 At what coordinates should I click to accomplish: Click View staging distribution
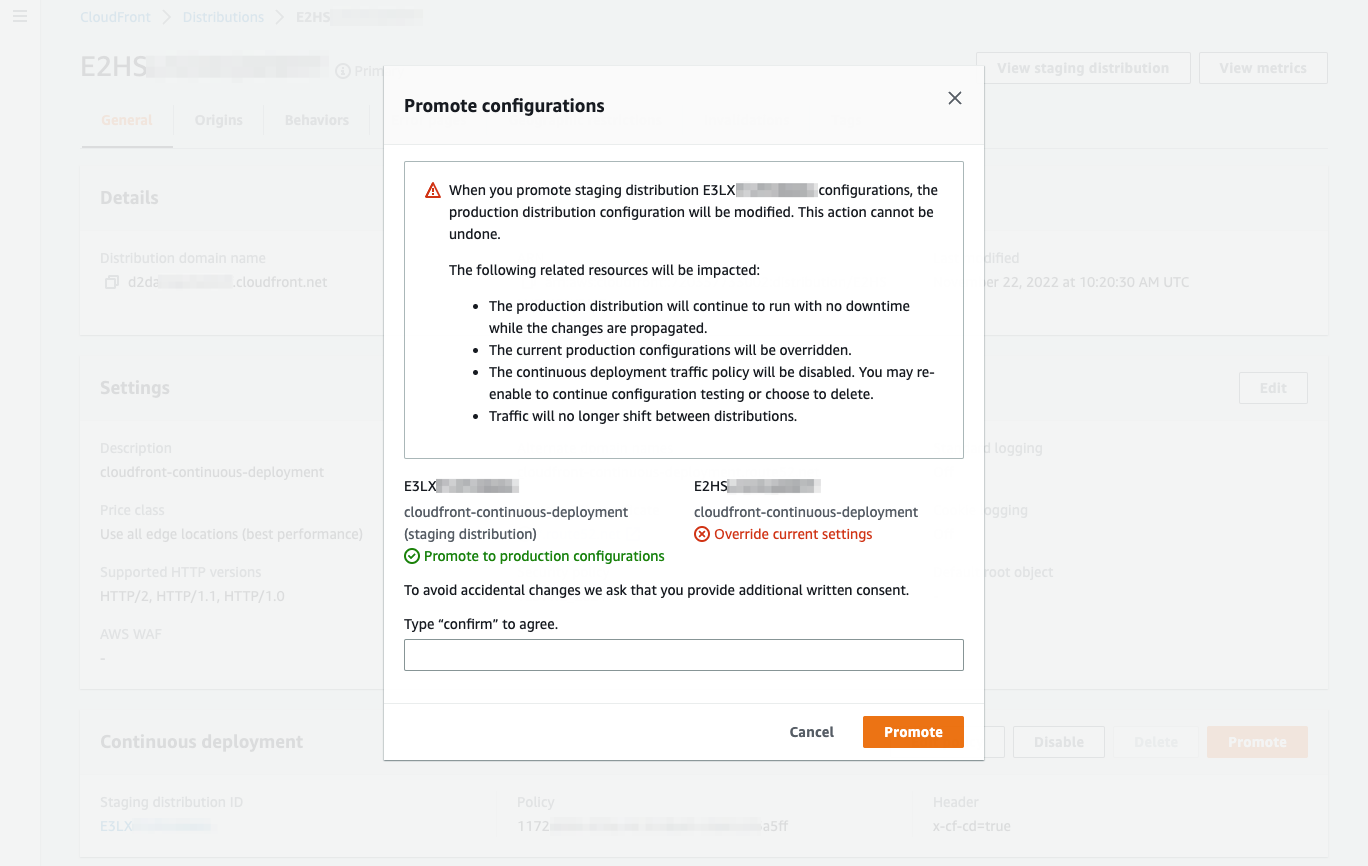[1082, 67]
